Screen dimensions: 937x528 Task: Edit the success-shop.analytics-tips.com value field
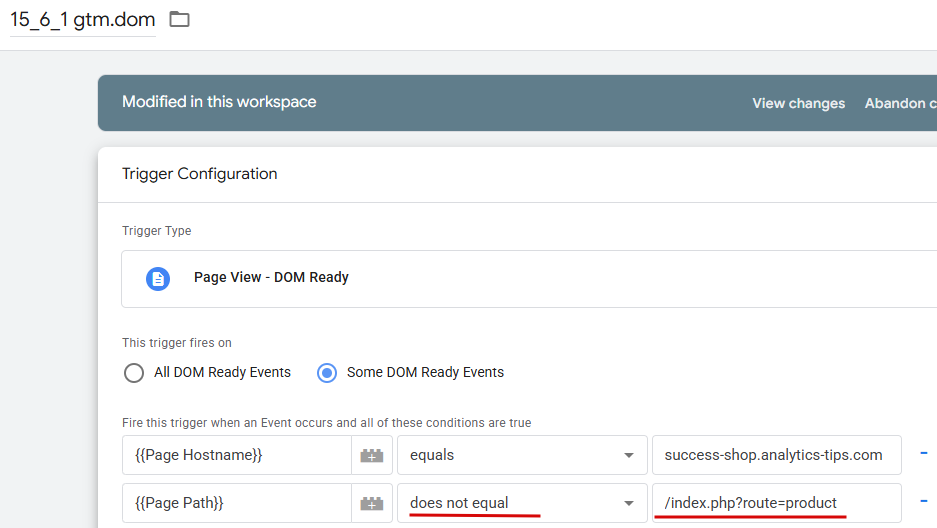point(777,455)
